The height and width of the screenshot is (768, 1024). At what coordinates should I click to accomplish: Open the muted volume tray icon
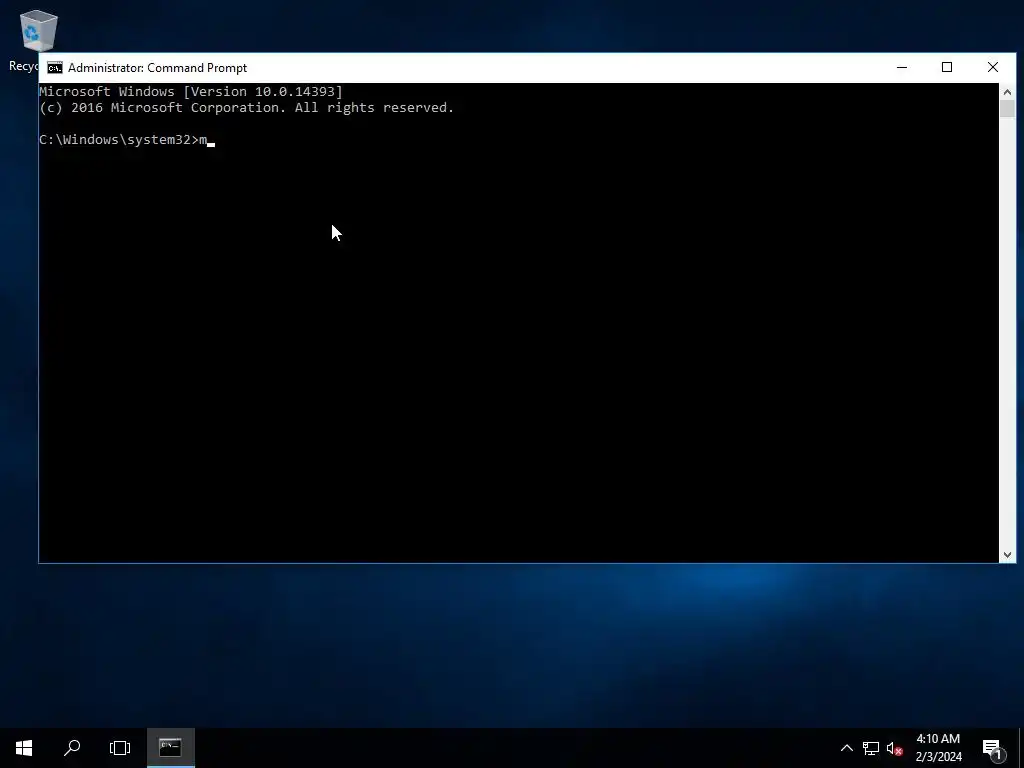pyautogui.click(x=894, y=748)
